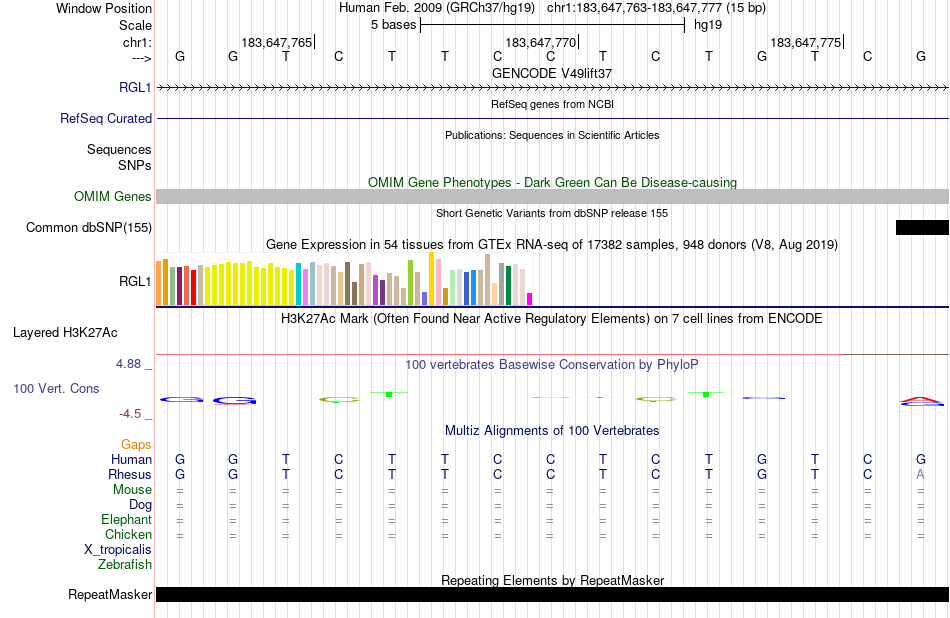Select the X_tropicalis alignment row label
Viewport: 950px width, 618px height.
pos(118,550)
